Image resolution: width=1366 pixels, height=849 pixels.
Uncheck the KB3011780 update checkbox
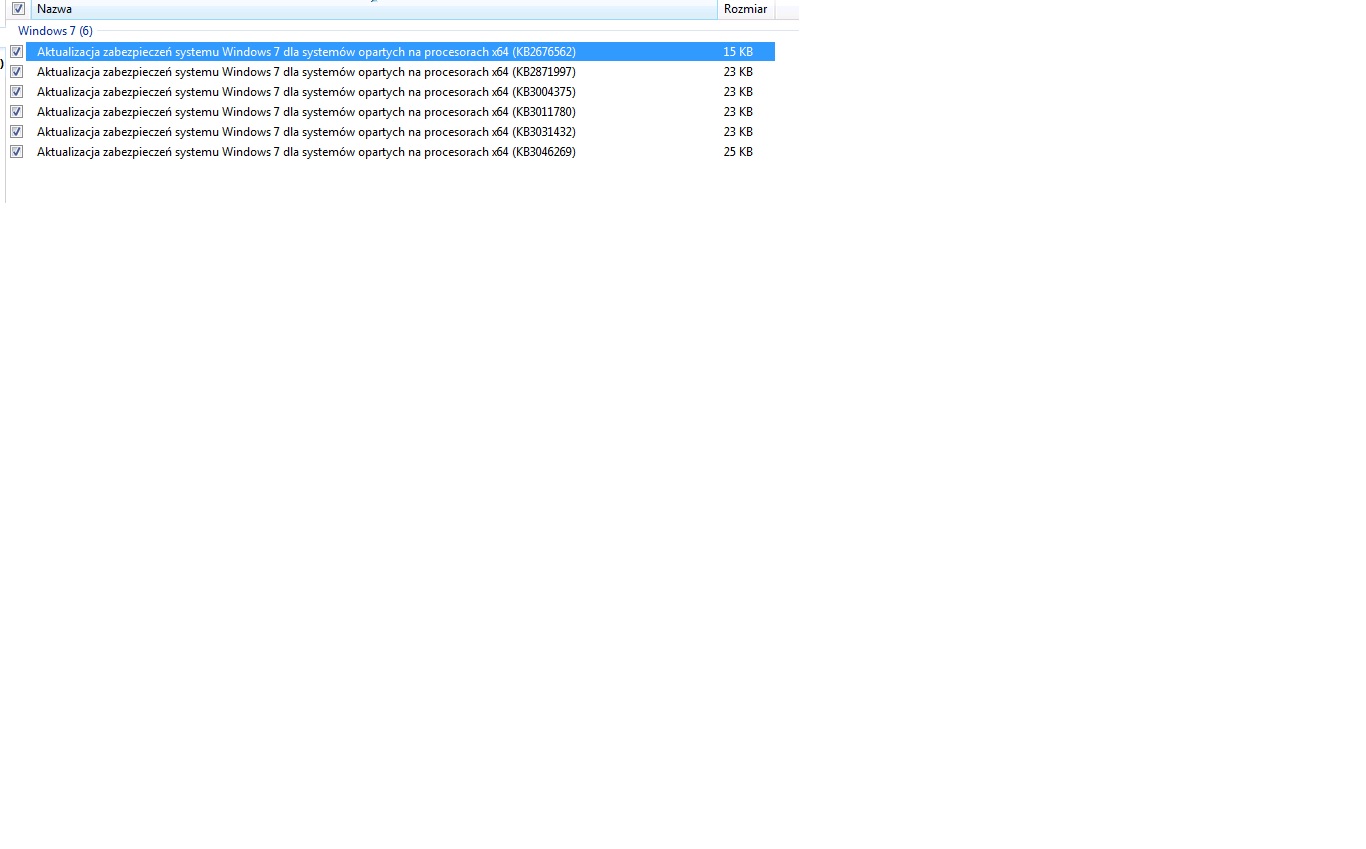pos(16,112)
